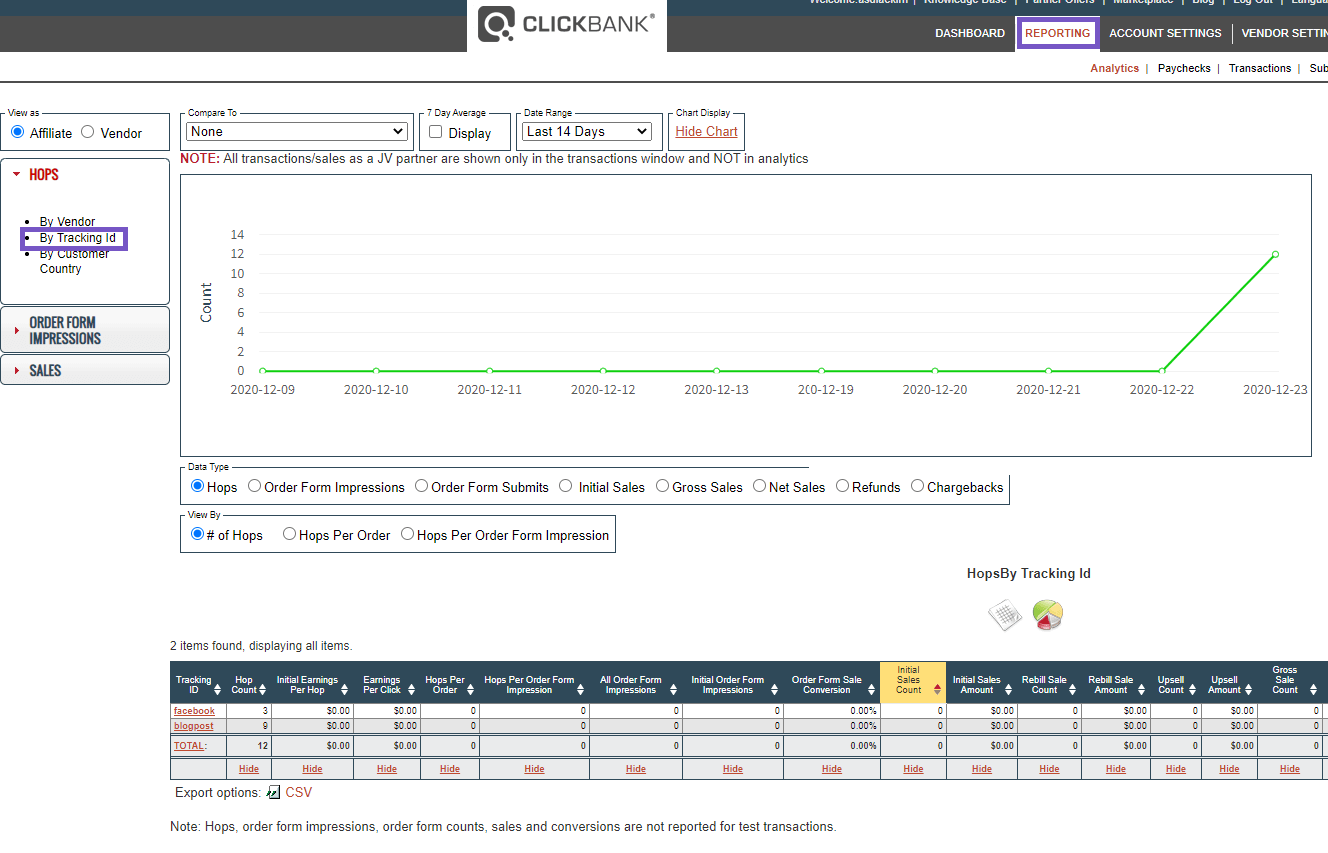Sort by Initial Sales Count red arrows
This screenshot has height=853, width=1328.
coord(937,689)
